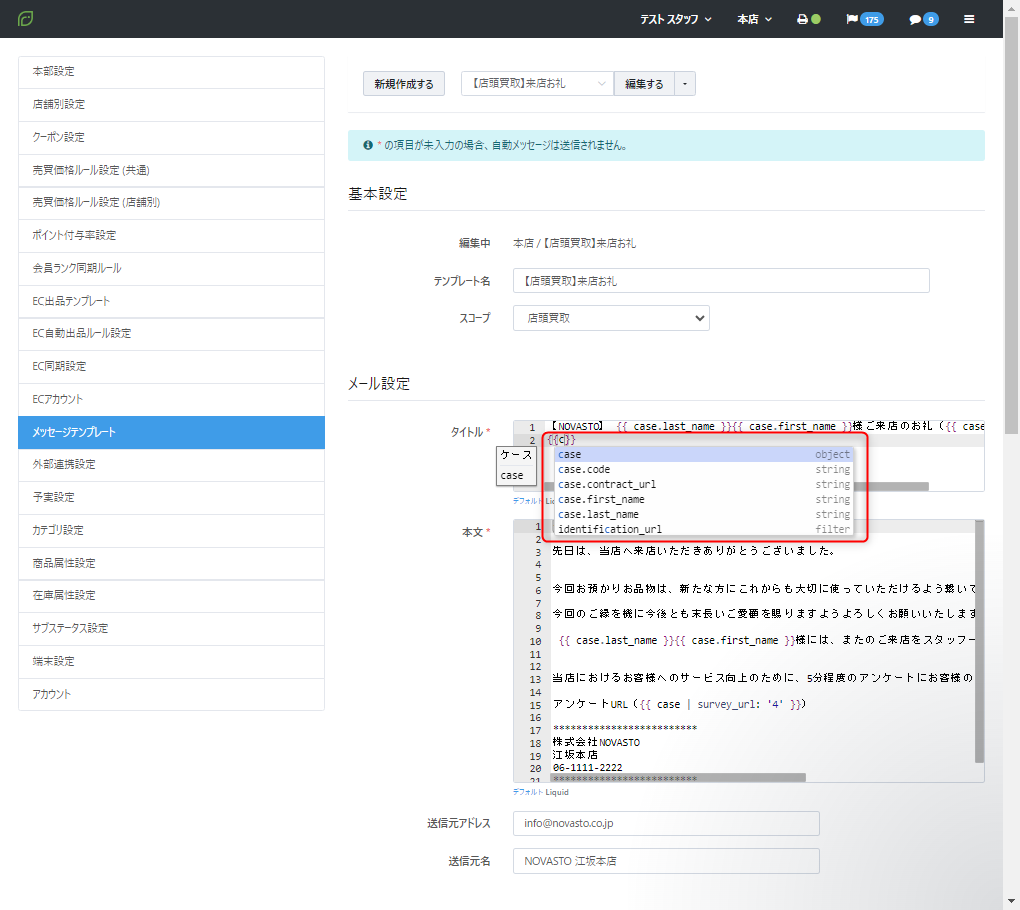Screen dimensions: 1020x910
Task: Select autocomplete suggestion case.contract_url
Action: pyautogui.click(x=703, y=485)
